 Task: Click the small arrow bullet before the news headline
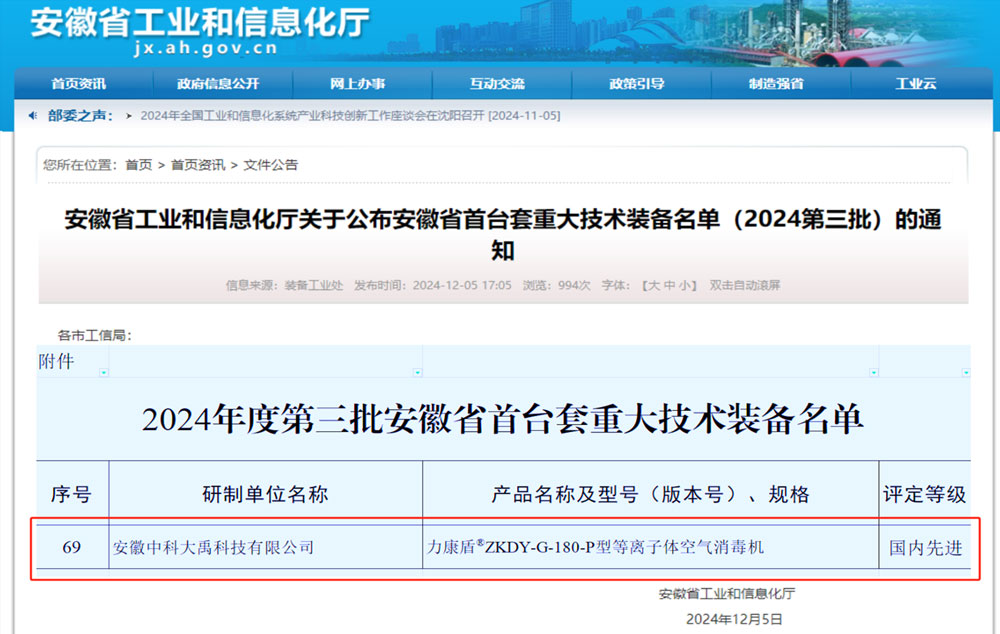(x=129, y=116)
